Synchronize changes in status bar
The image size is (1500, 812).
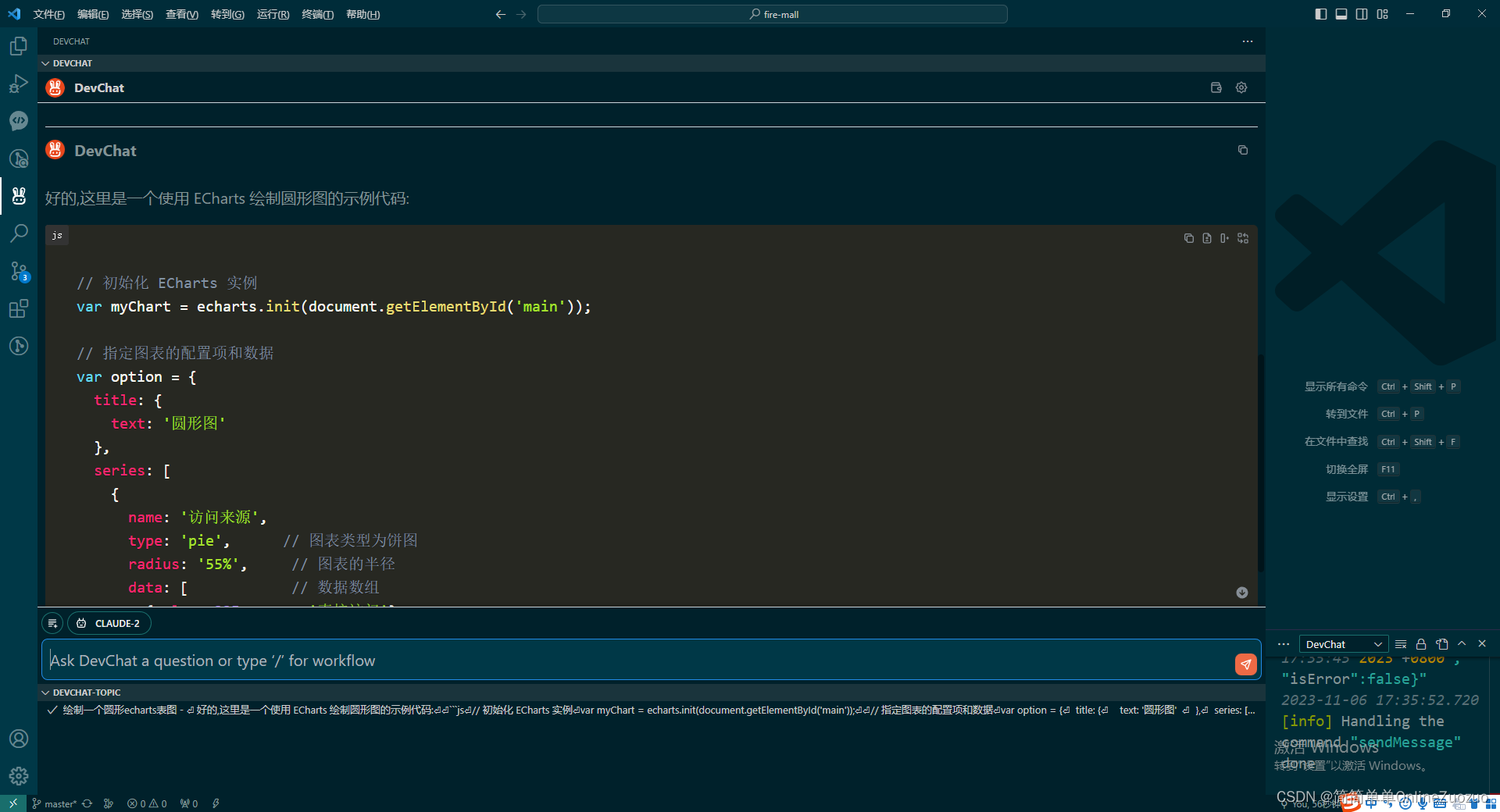pos(87,803)
